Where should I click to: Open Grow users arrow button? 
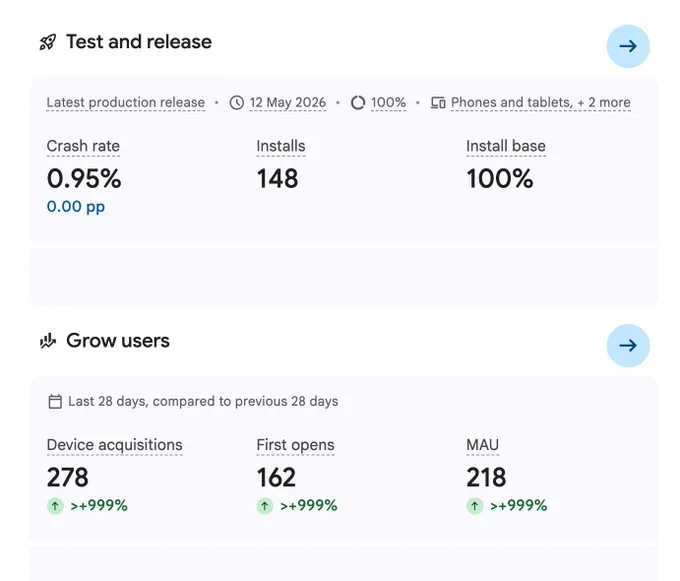(628, 346)
